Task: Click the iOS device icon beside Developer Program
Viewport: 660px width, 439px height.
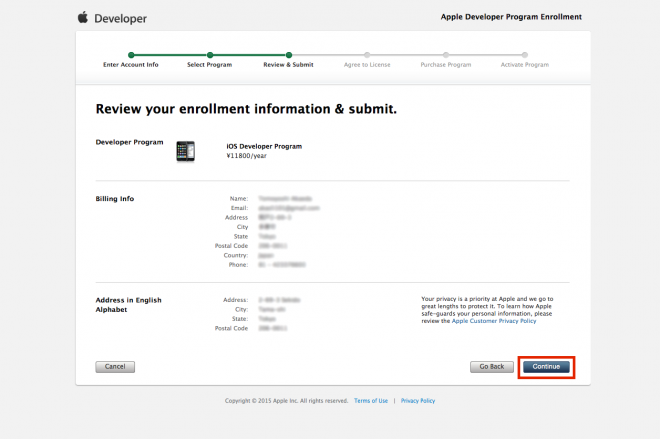Action: pyautogui.click(x=185, y=151)
